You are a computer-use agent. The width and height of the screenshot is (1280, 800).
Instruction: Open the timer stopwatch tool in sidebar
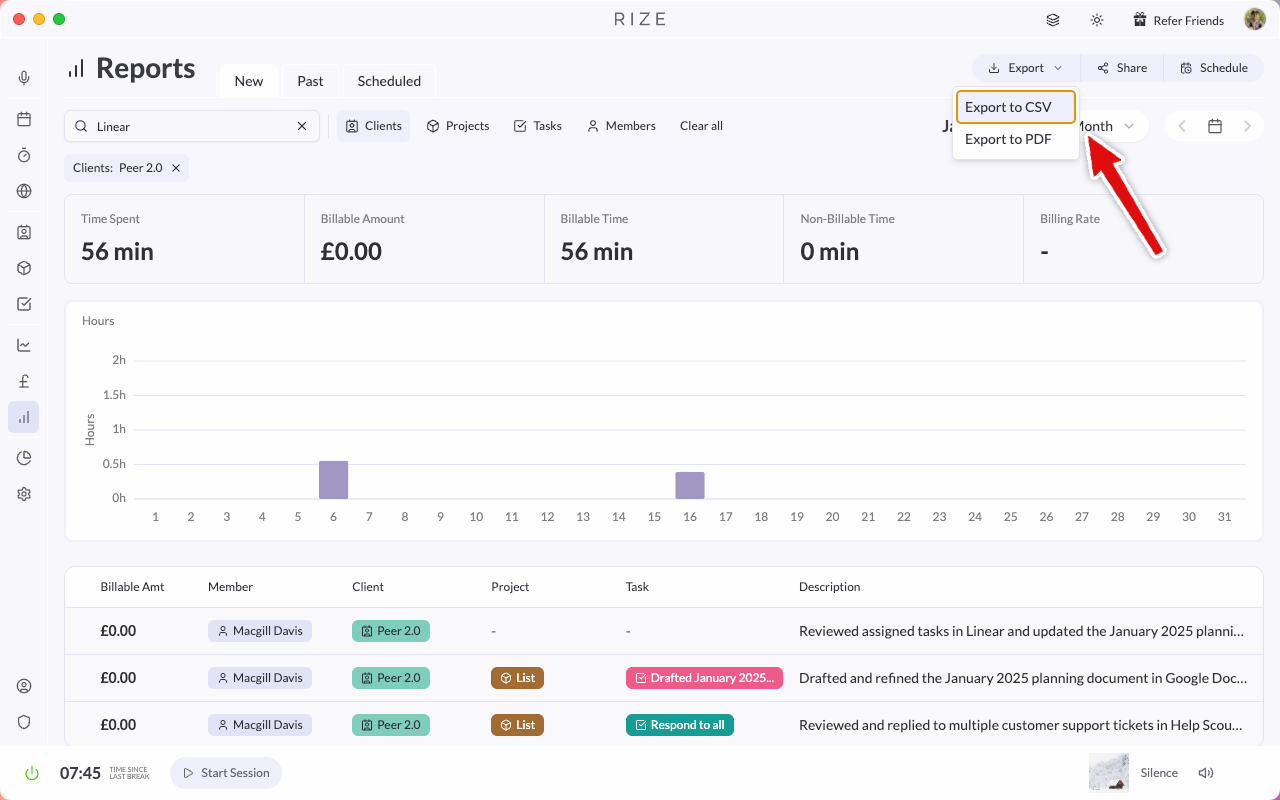pos(24,155)
